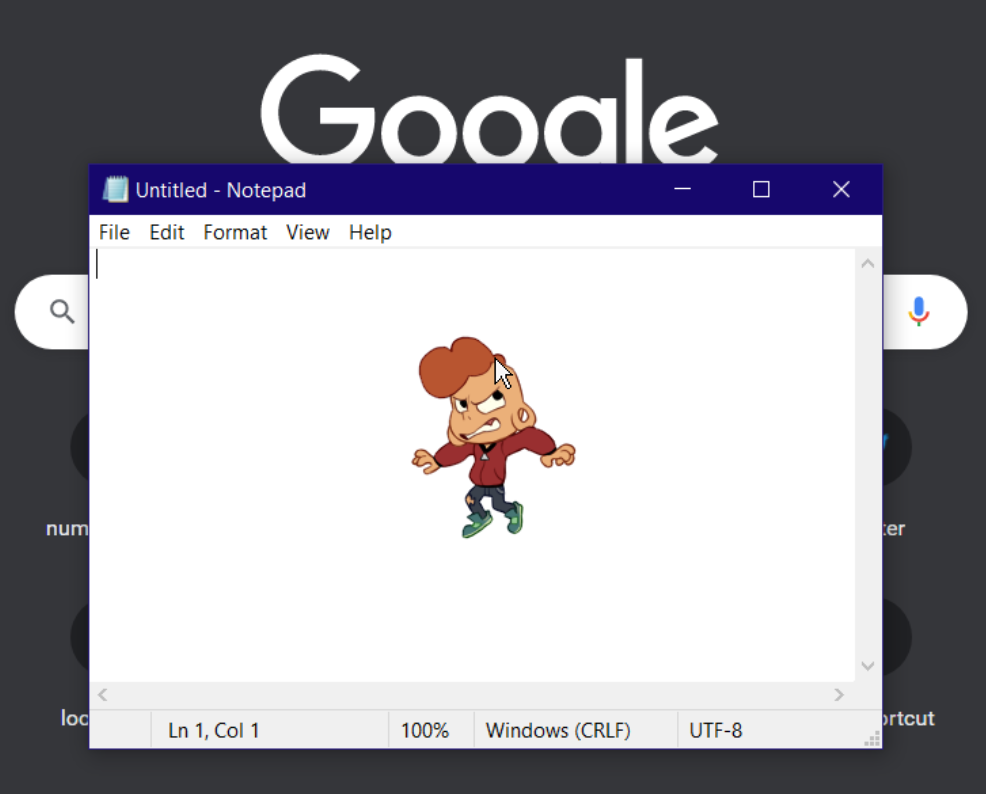Open the Help menu
Image resolution: width=986 pixels, height=794 pixels.
coord(369,232)
